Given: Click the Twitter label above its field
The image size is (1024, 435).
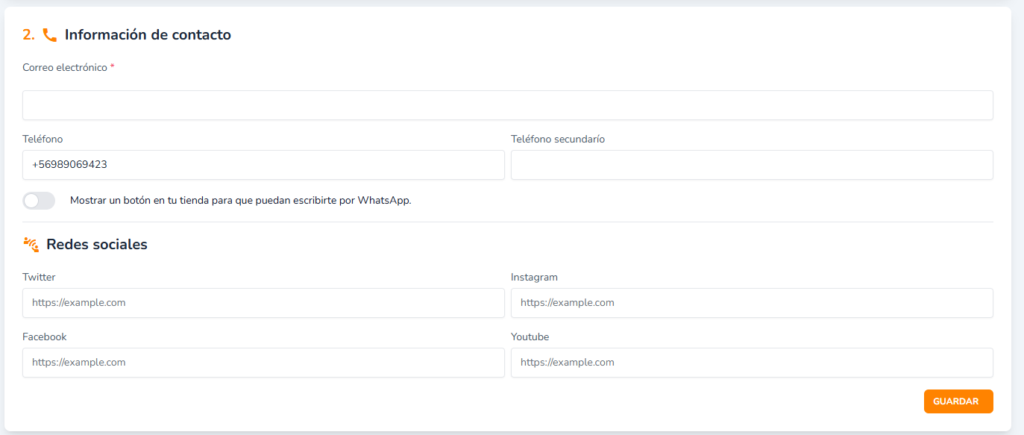Looking at the screenshot, I should tap(39, 277).
